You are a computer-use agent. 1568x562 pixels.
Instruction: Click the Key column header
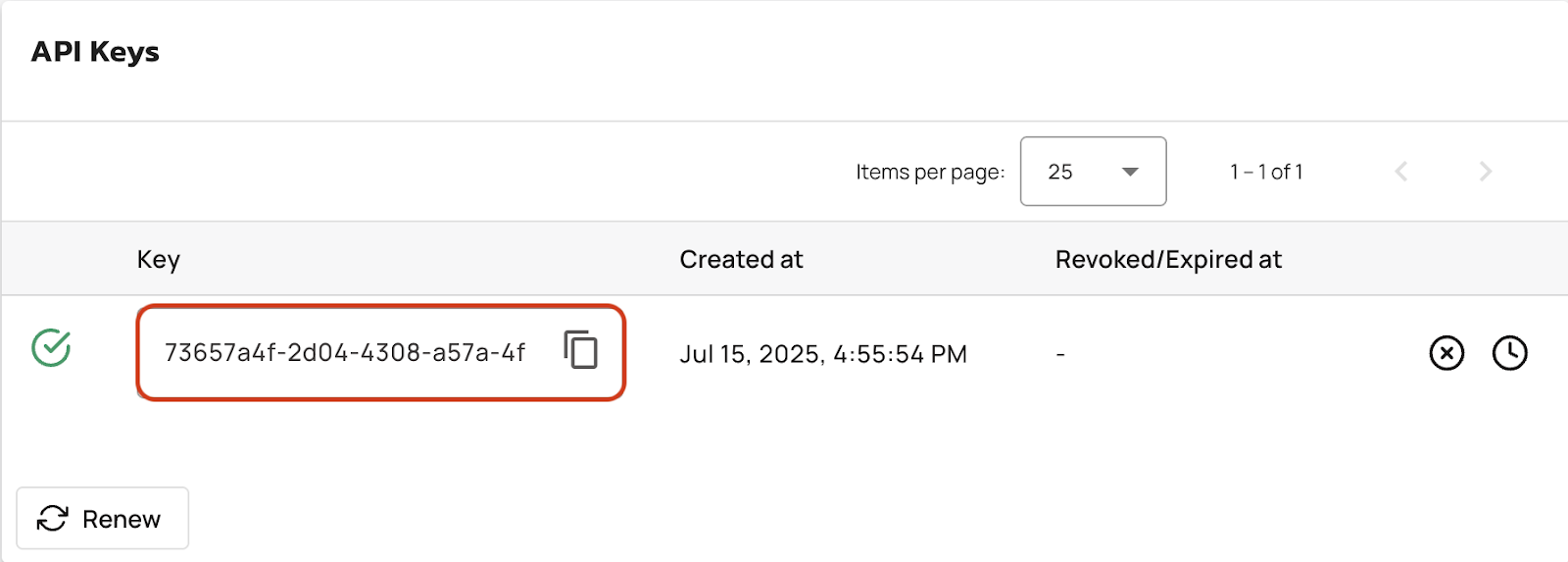click(x=159, y=259)
